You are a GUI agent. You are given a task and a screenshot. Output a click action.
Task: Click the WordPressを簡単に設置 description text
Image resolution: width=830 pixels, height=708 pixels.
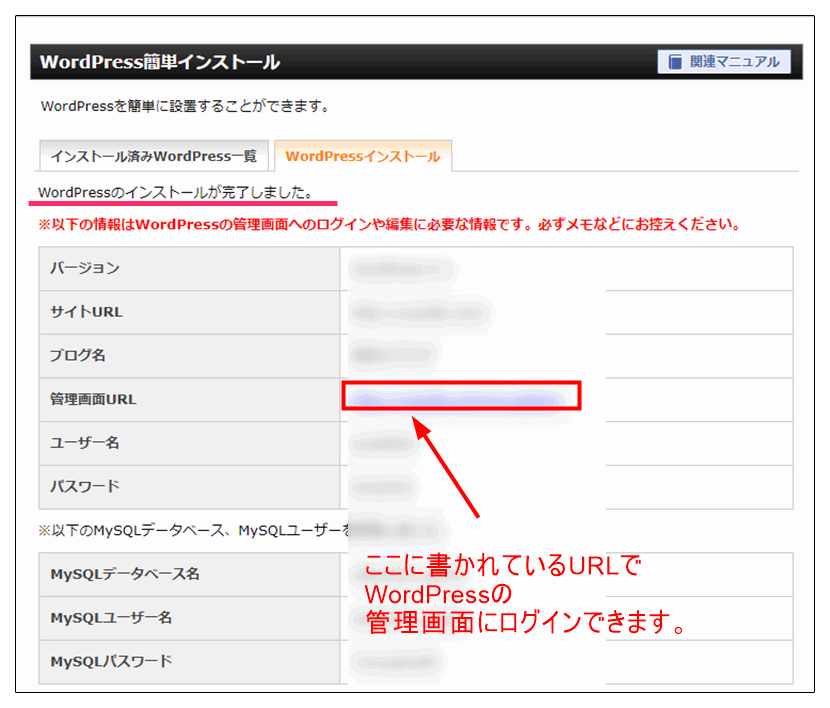(x=185, y=106)
